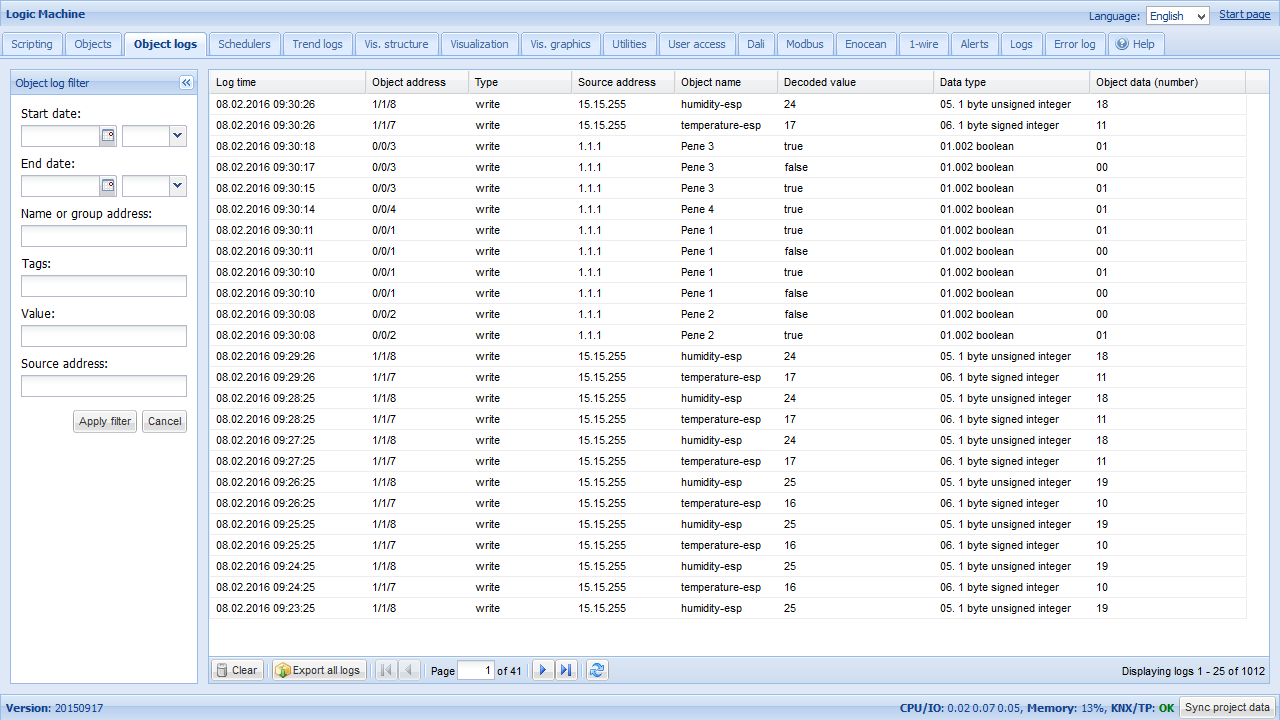Apply the object log filter

click(x=105, y=421)
